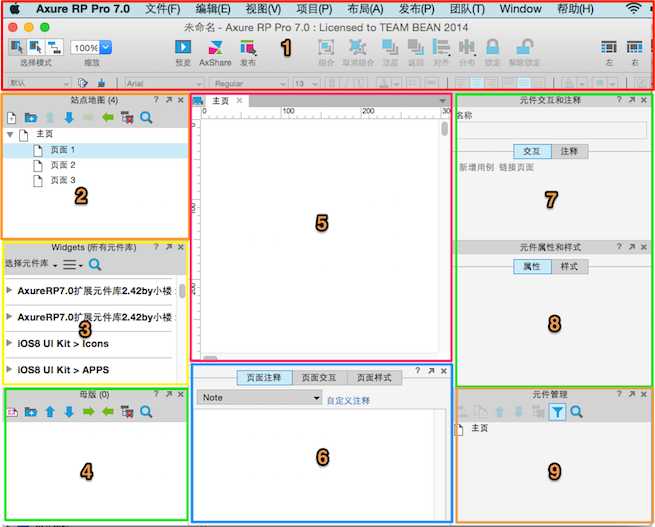Open the Apple menu
The image size is (655, 527).
(x=15, y=8)
